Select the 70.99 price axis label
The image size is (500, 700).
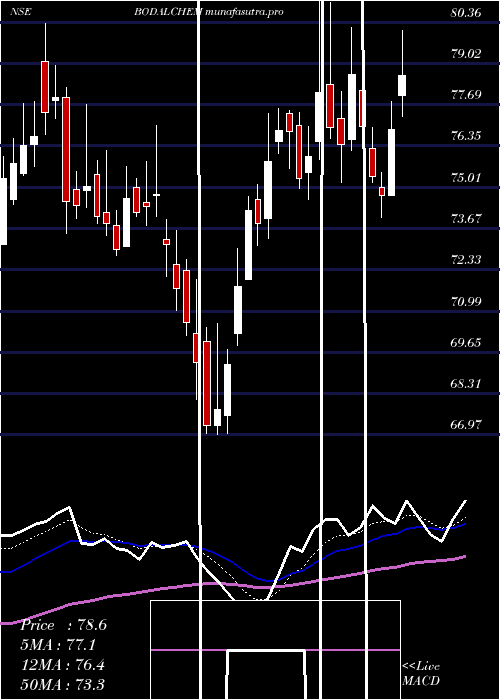(466, 301)
